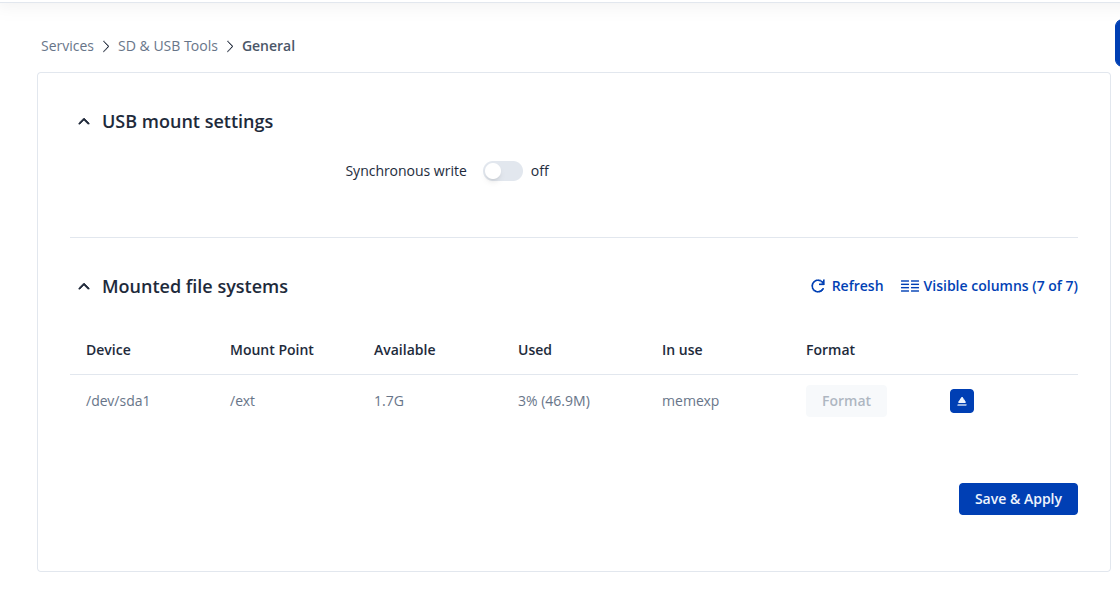This screenshot has width=1120, height=592.
Task: Click the memexp in-use value
Action: 690,401
